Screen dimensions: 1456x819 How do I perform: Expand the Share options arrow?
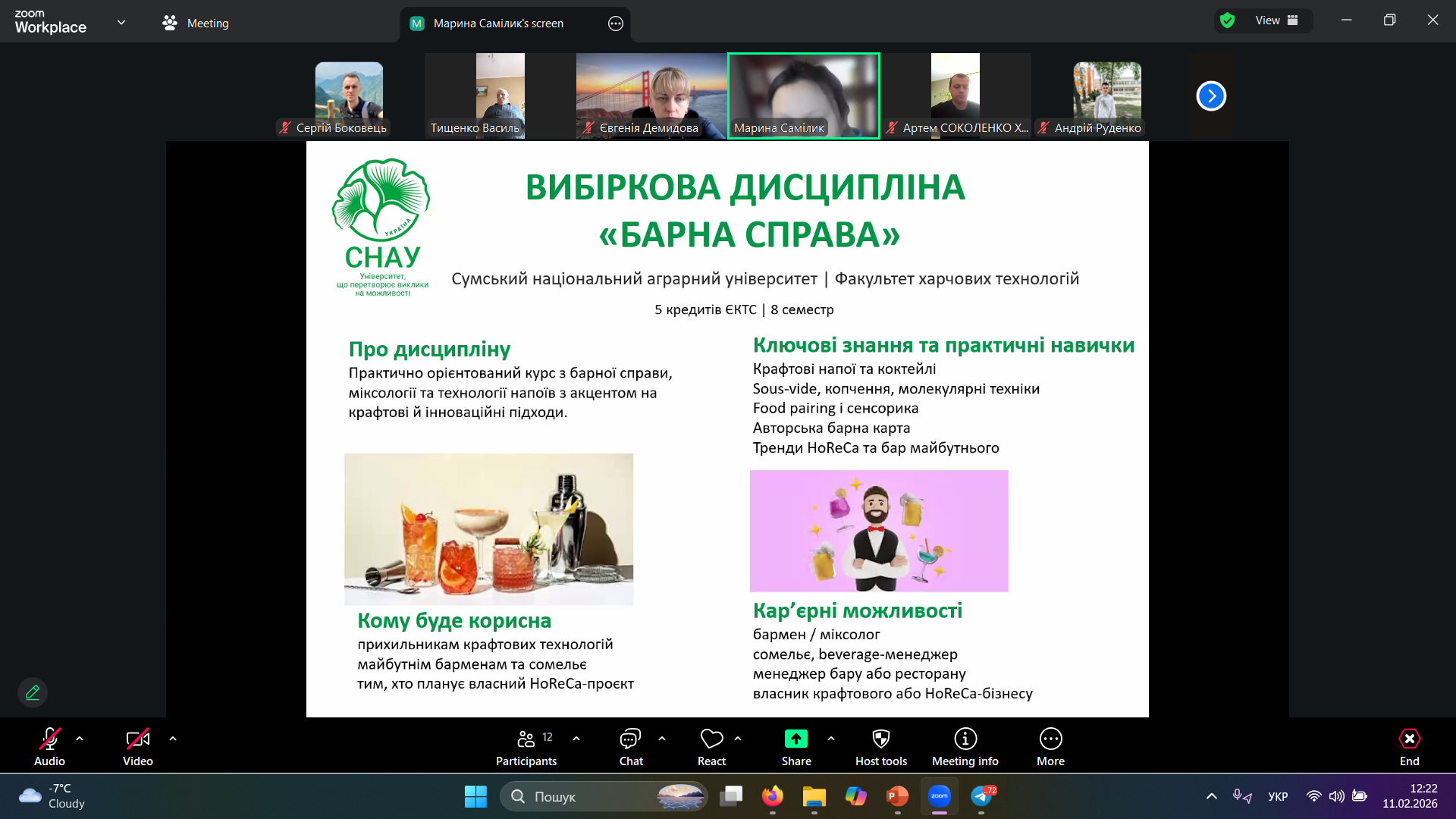(831, 738)
